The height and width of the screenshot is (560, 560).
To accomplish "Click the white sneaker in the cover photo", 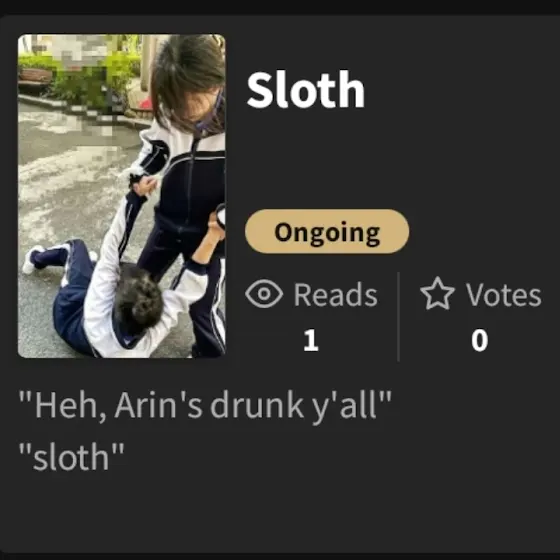I will (32, 260).
